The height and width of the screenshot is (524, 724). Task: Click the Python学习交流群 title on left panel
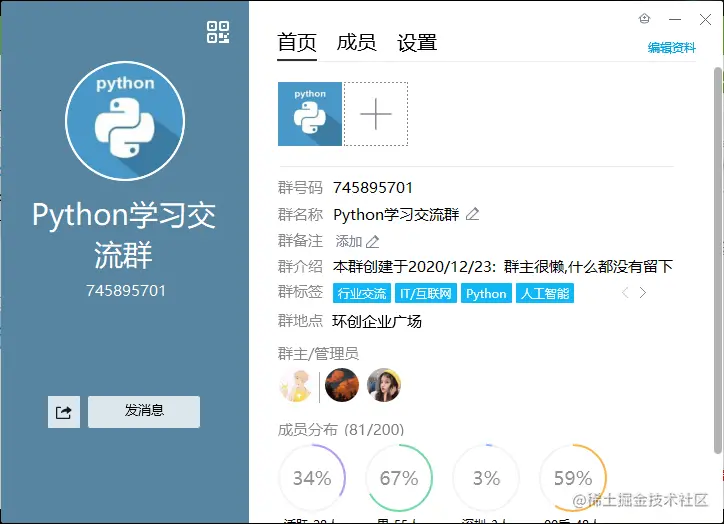[124, 235]
